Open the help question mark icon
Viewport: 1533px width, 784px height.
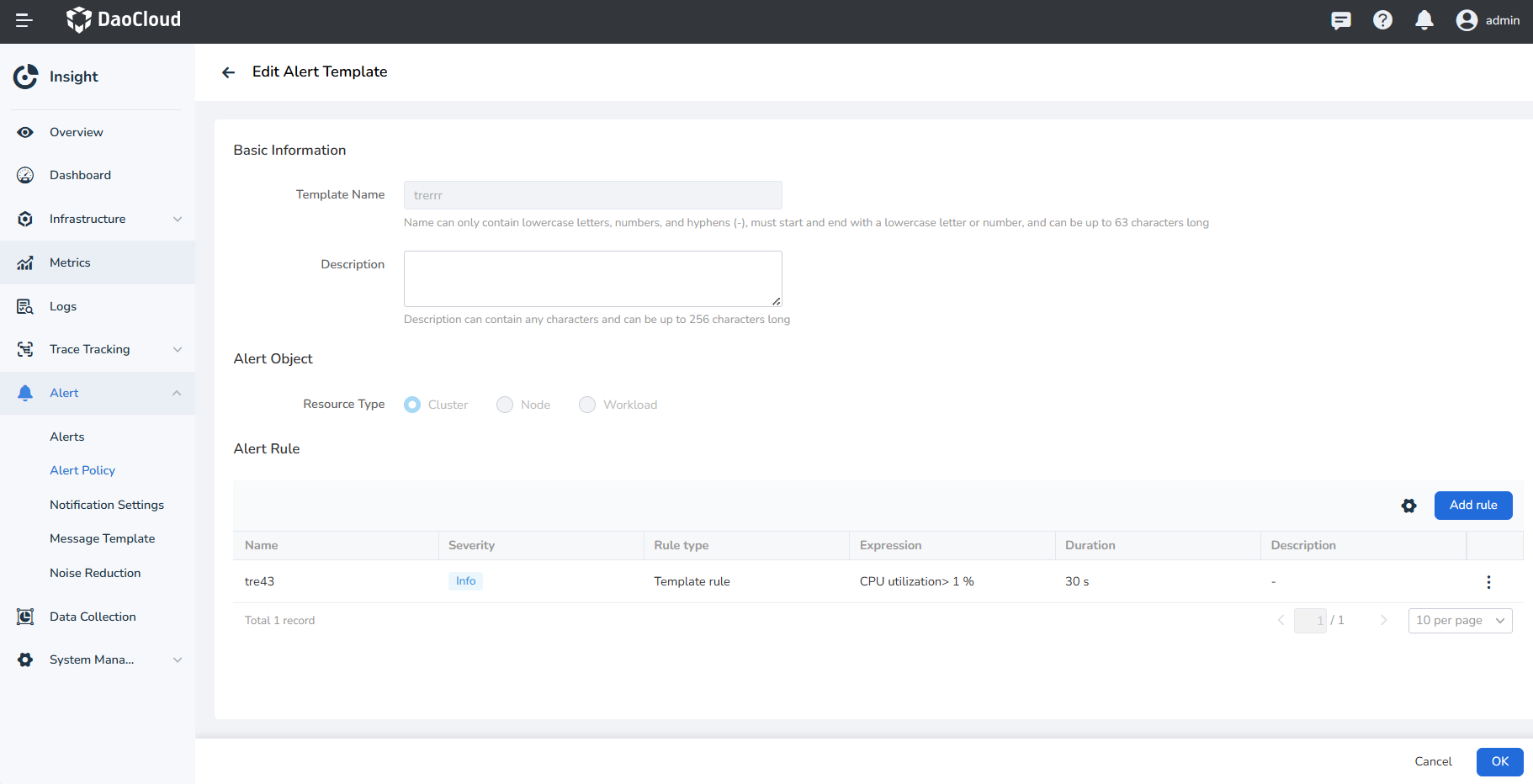pos(1382,20)
